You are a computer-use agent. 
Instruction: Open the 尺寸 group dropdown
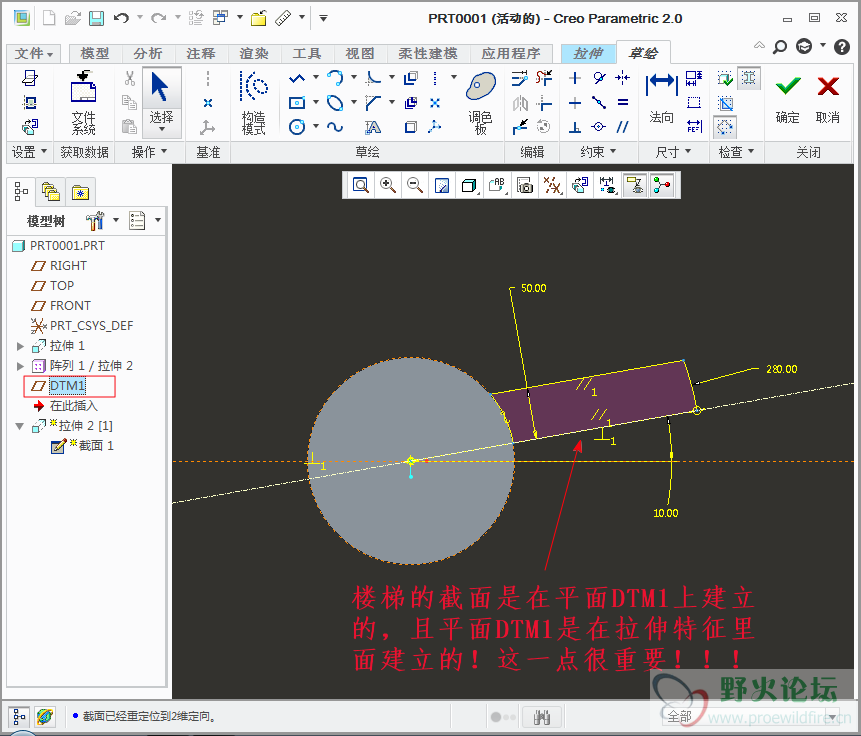coord(673,152)
